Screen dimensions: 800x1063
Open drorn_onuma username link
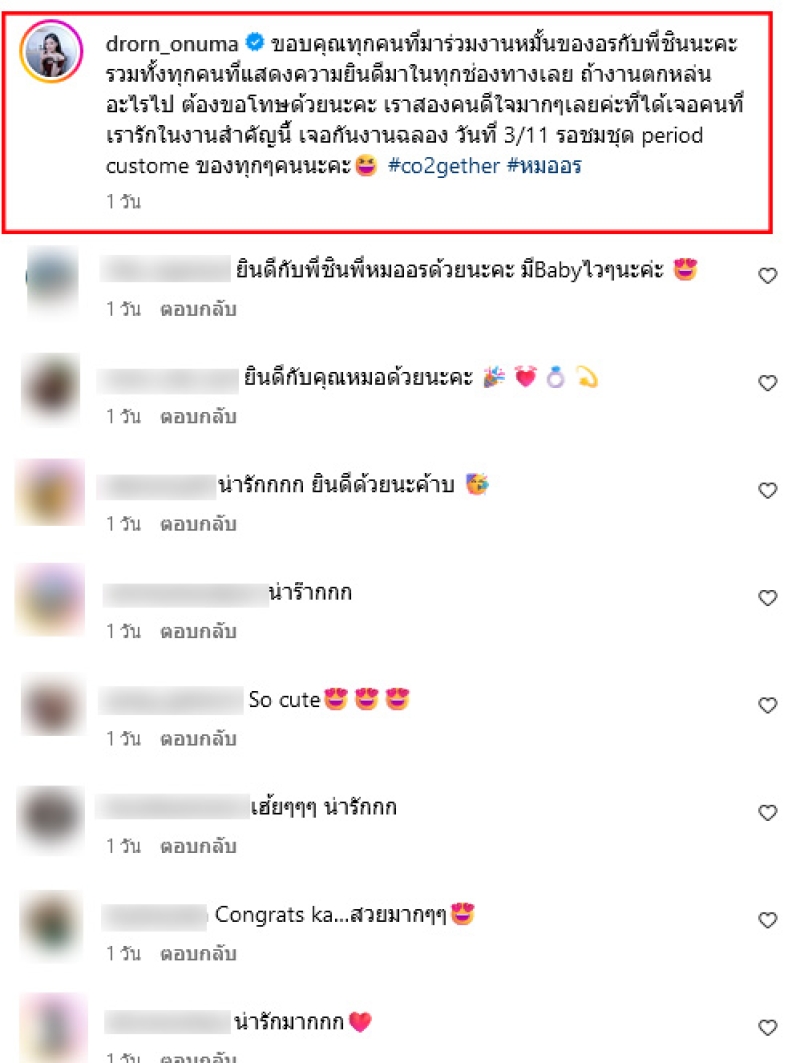point(172,44)
